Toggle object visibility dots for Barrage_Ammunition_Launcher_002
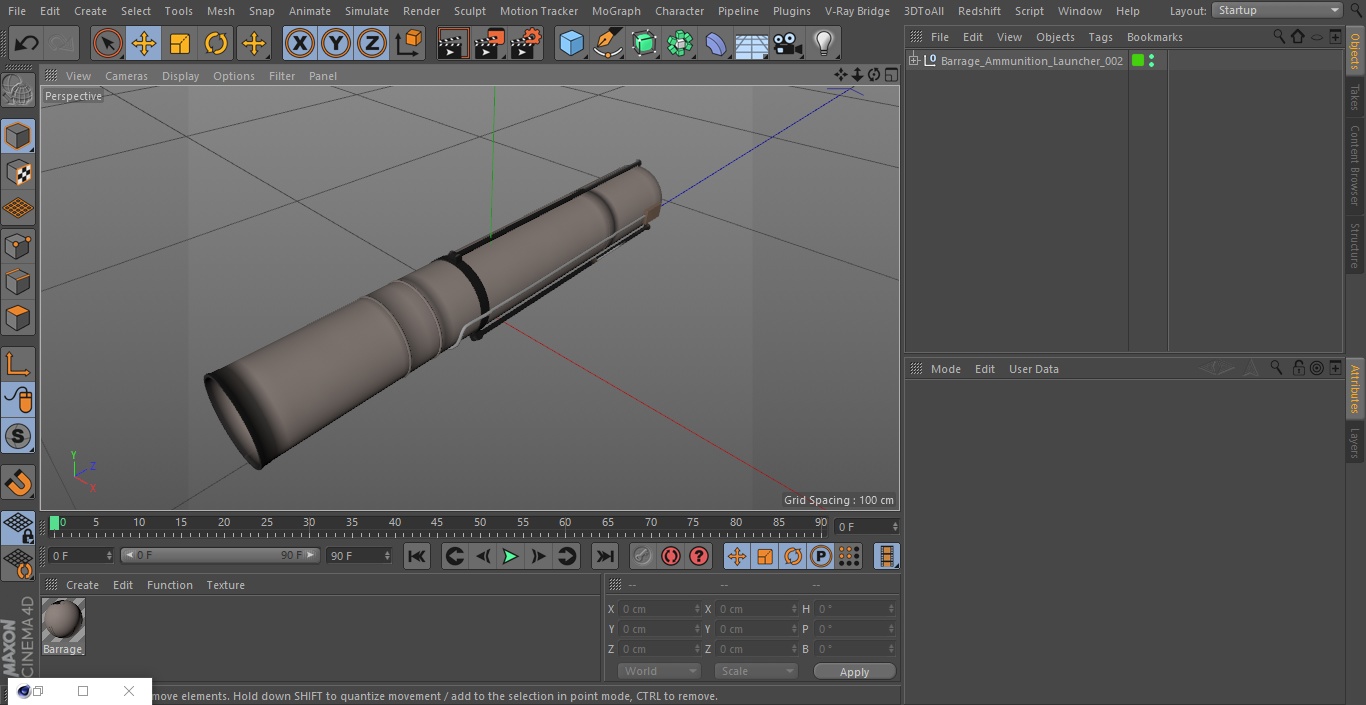The image size is (1366, 705). [1151, 61]
